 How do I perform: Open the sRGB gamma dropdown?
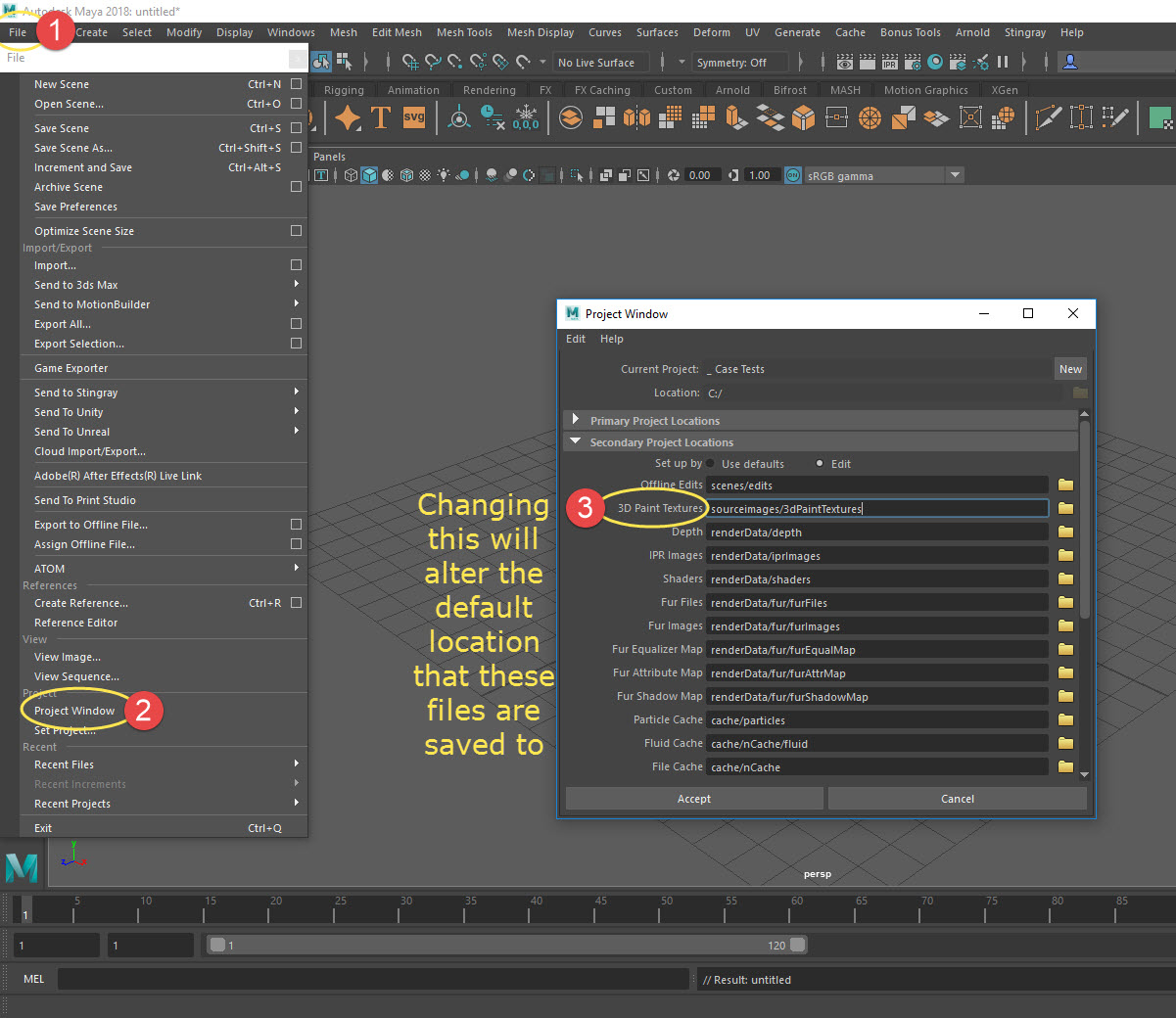pyautogui.click(x=955, y=174)
